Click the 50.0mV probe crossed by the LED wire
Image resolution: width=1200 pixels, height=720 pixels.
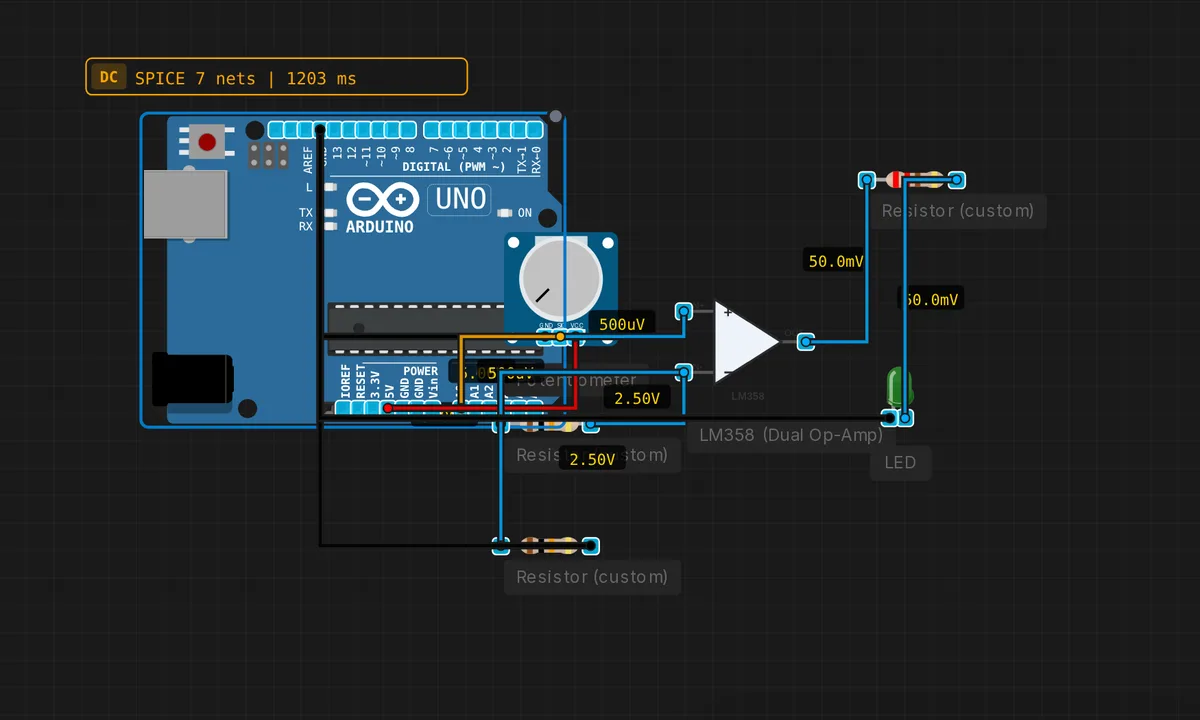tap(931, 298)
